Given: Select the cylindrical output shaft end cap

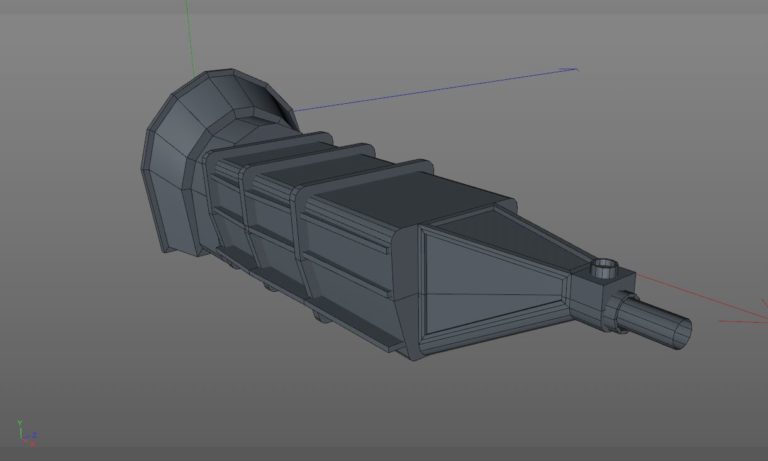Looking at the screenshot, I should 683,333.
